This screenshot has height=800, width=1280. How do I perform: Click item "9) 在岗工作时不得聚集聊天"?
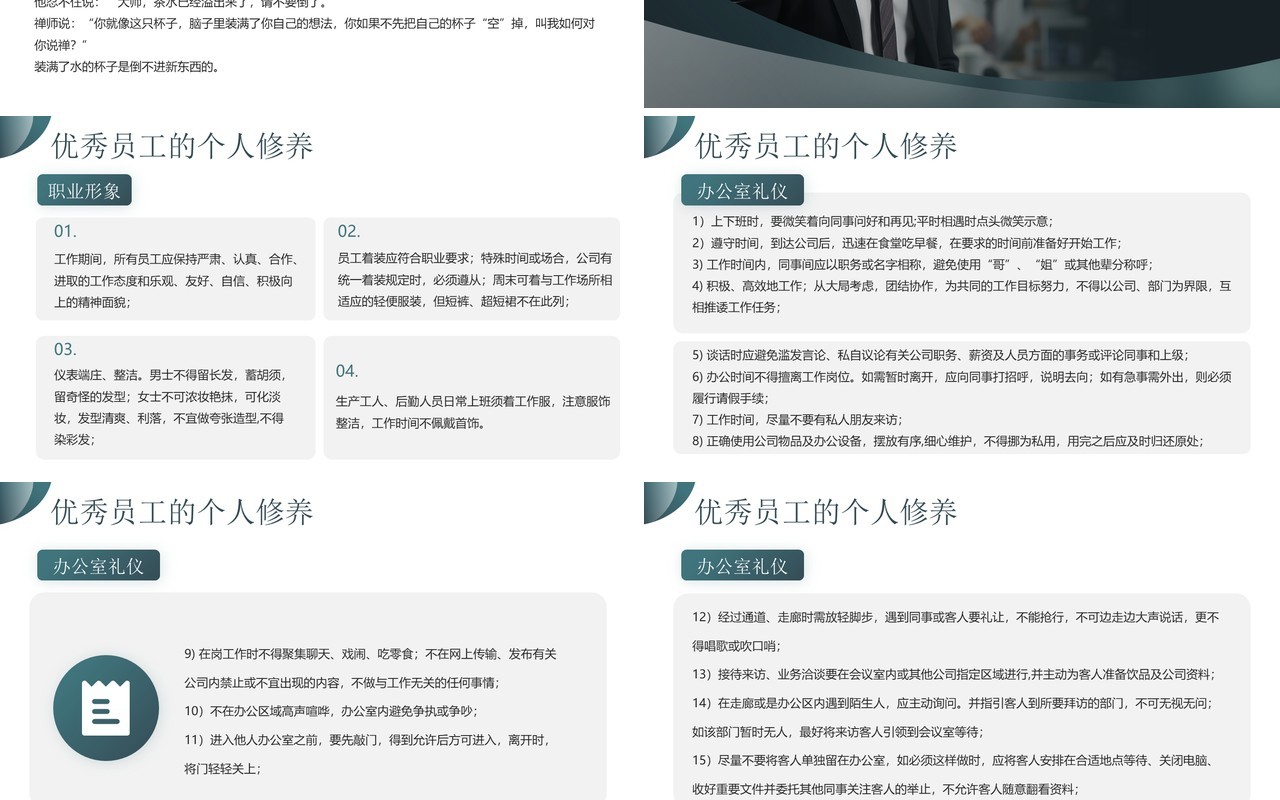[370, 668]
